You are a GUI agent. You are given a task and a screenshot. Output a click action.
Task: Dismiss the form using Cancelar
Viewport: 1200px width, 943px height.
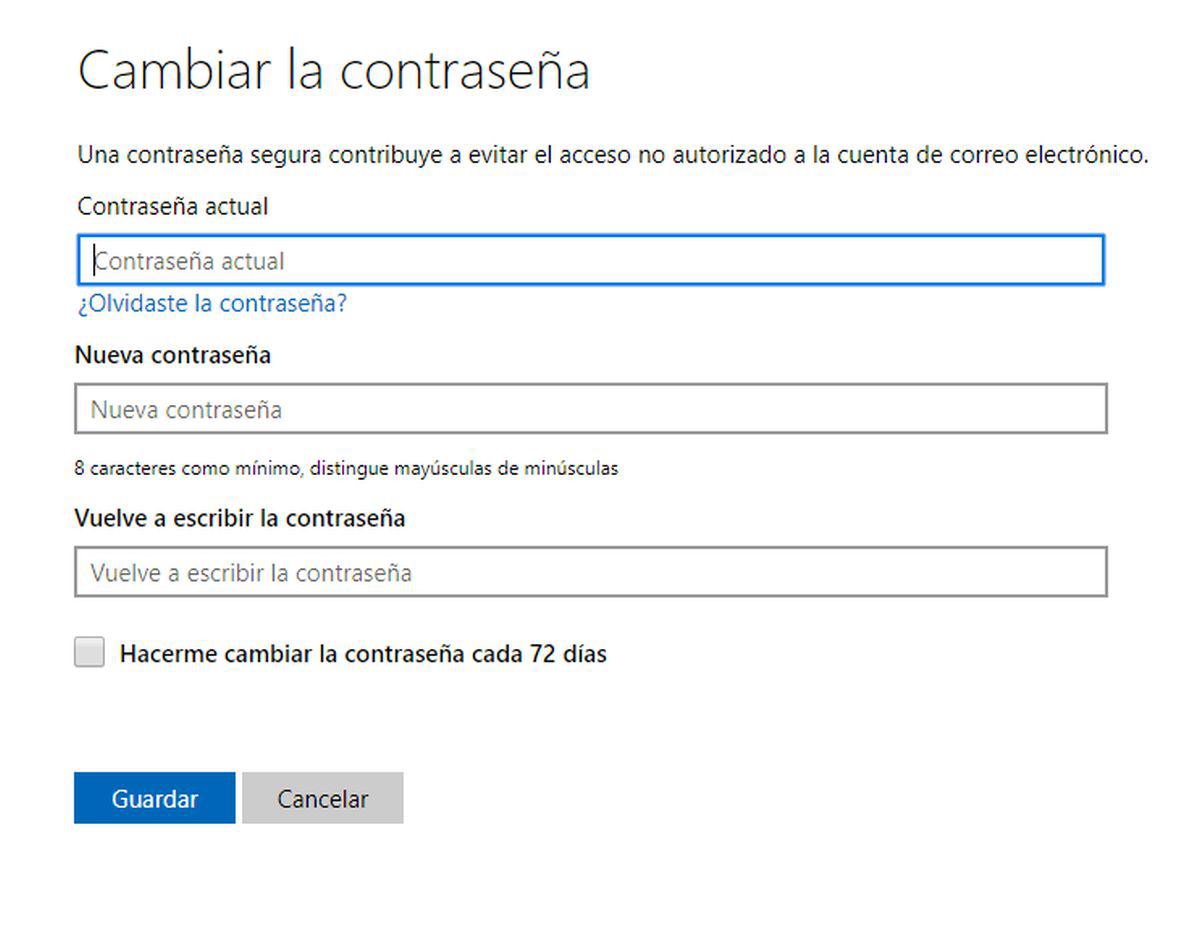point(322,798)
